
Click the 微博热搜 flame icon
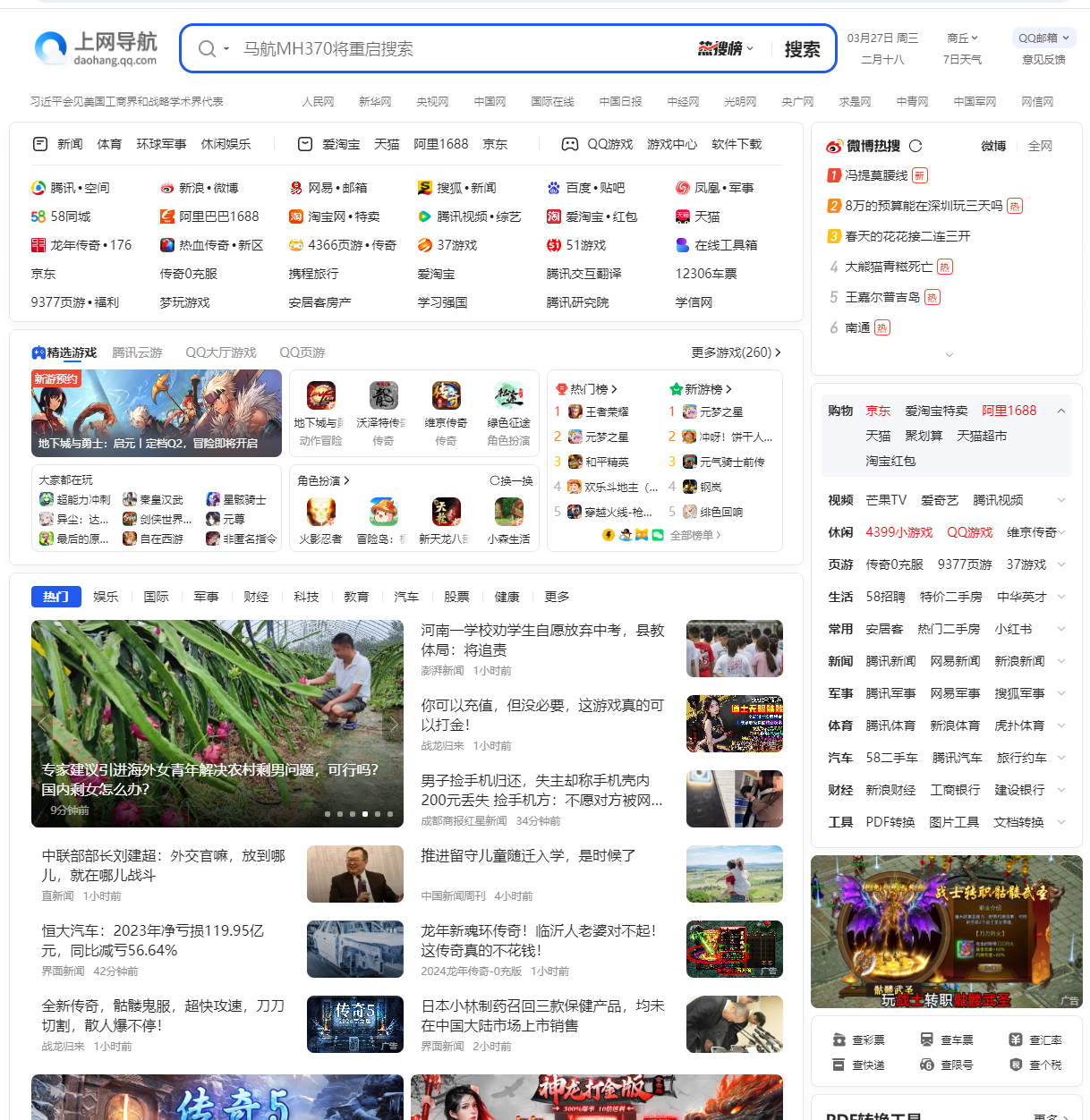[836, 146]
